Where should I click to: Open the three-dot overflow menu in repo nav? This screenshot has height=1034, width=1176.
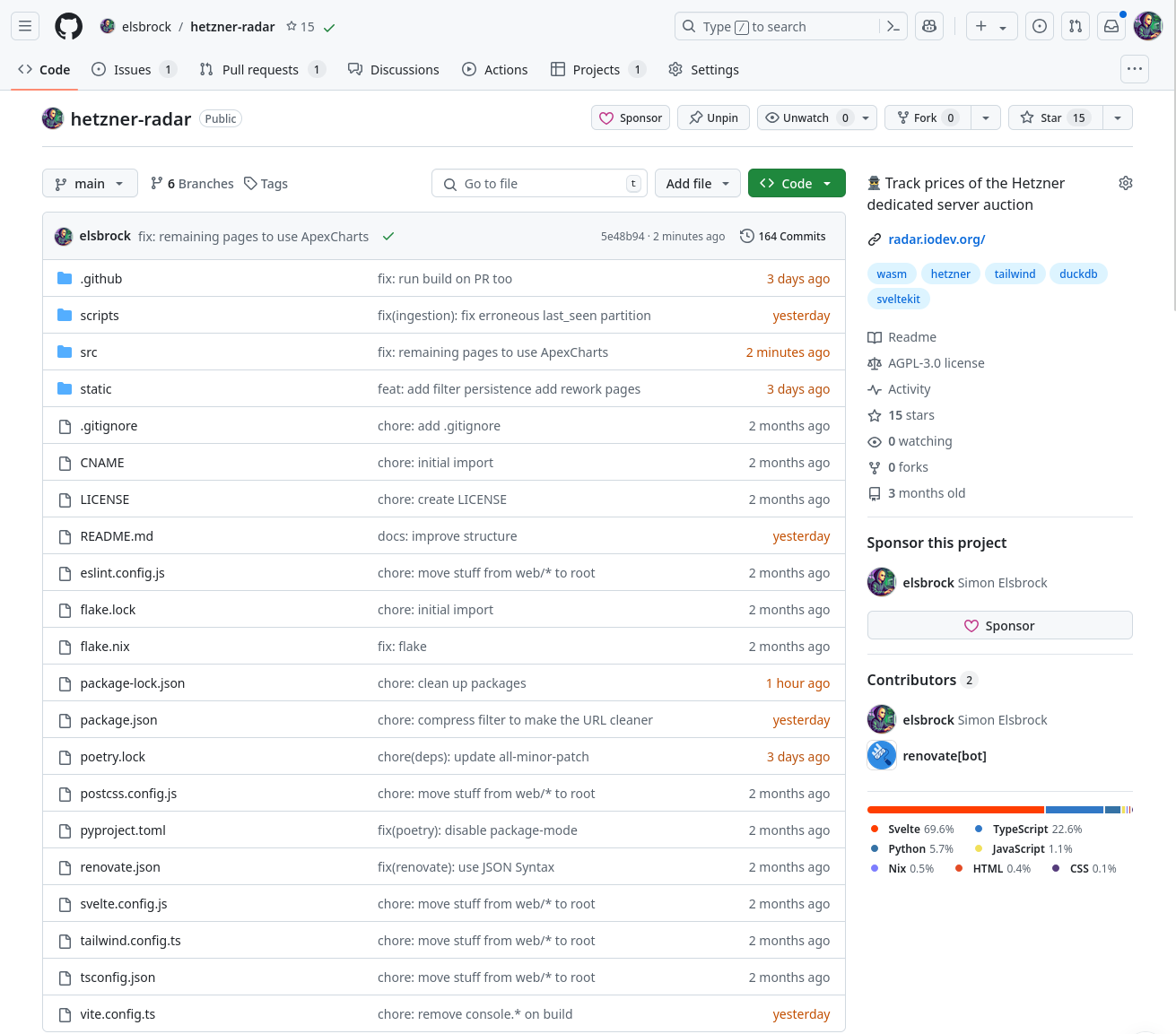1135,69
